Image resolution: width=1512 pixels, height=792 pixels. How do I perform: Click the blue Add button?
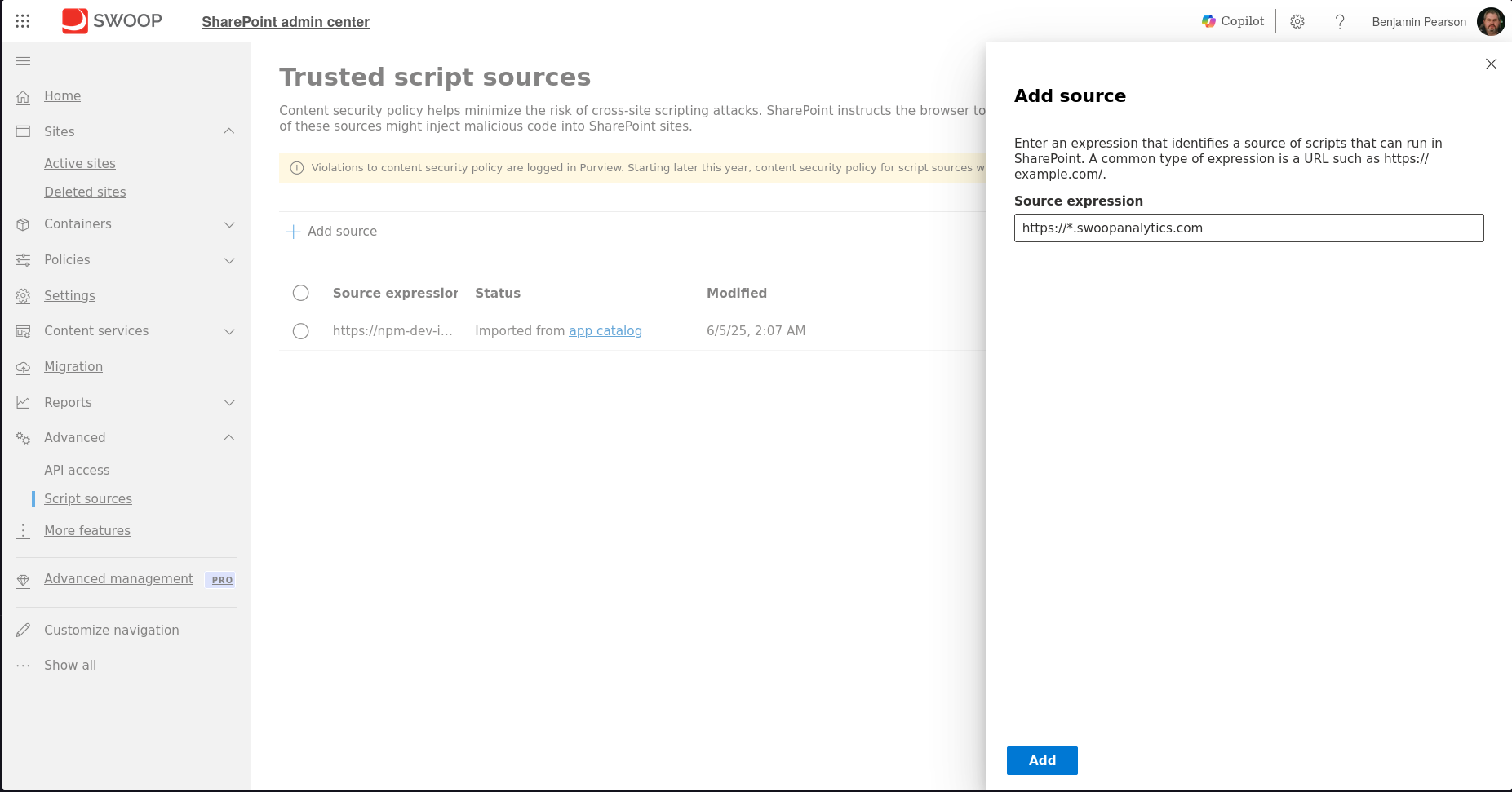[x=1042, y=760]
